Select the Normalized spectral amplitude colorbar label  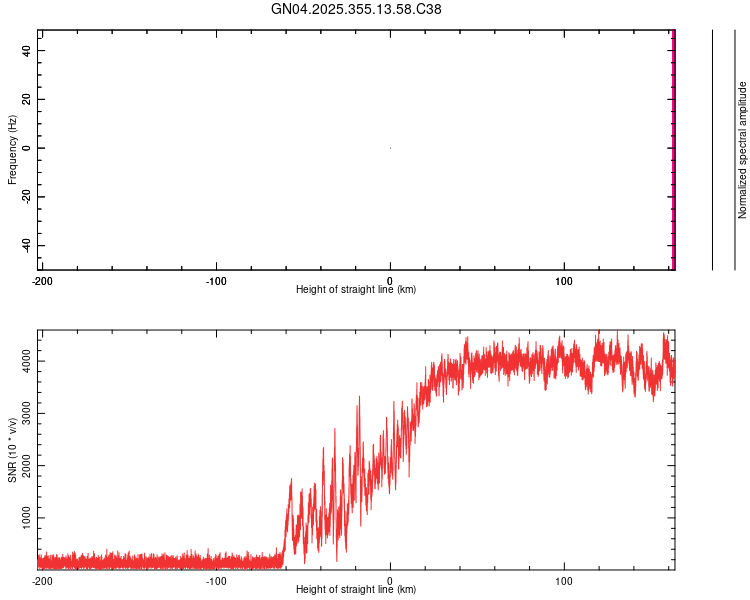tap(742, 150)
